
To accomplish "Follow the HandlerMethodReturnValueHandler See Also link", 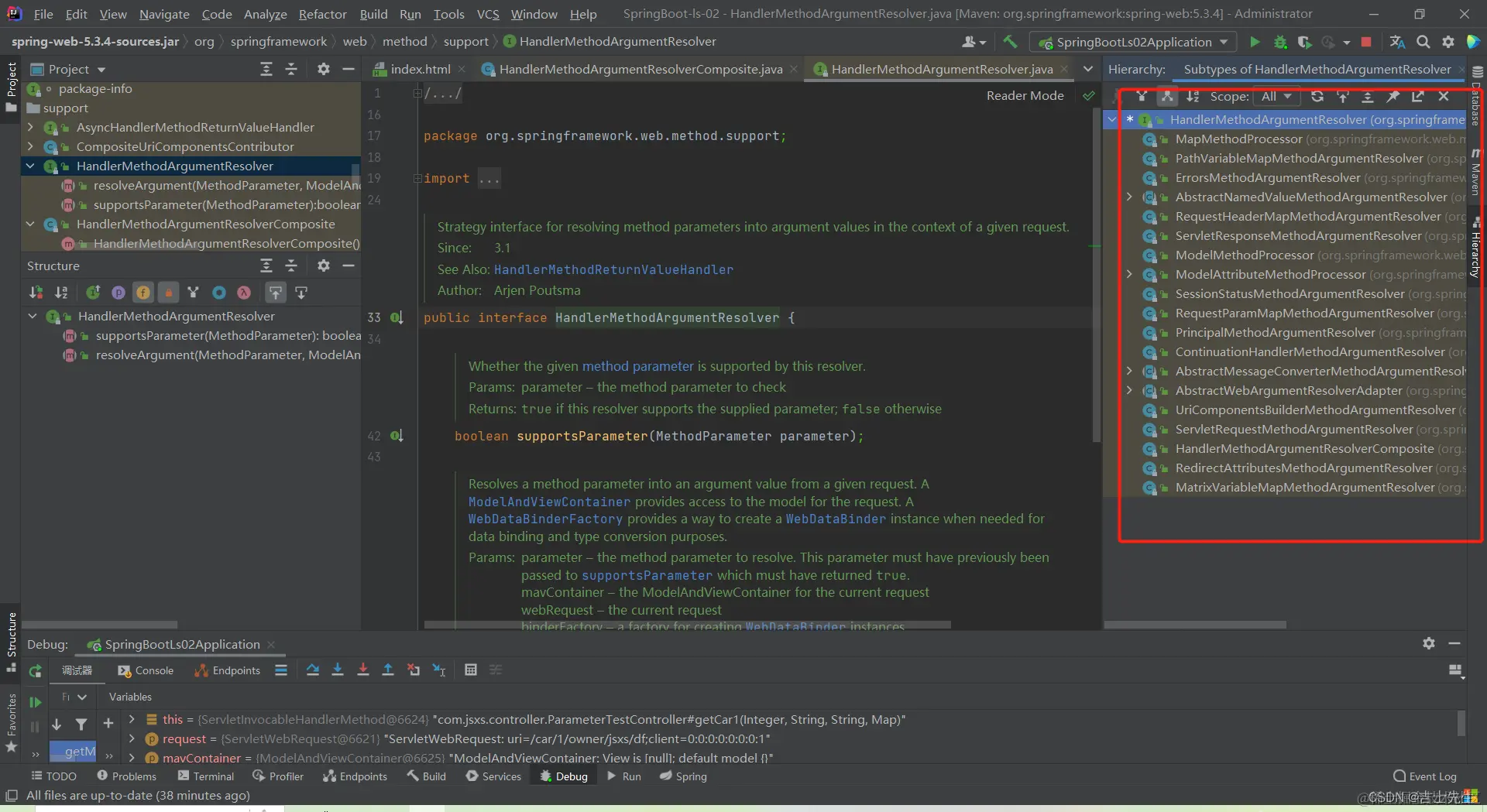I will tap(613, 269).
